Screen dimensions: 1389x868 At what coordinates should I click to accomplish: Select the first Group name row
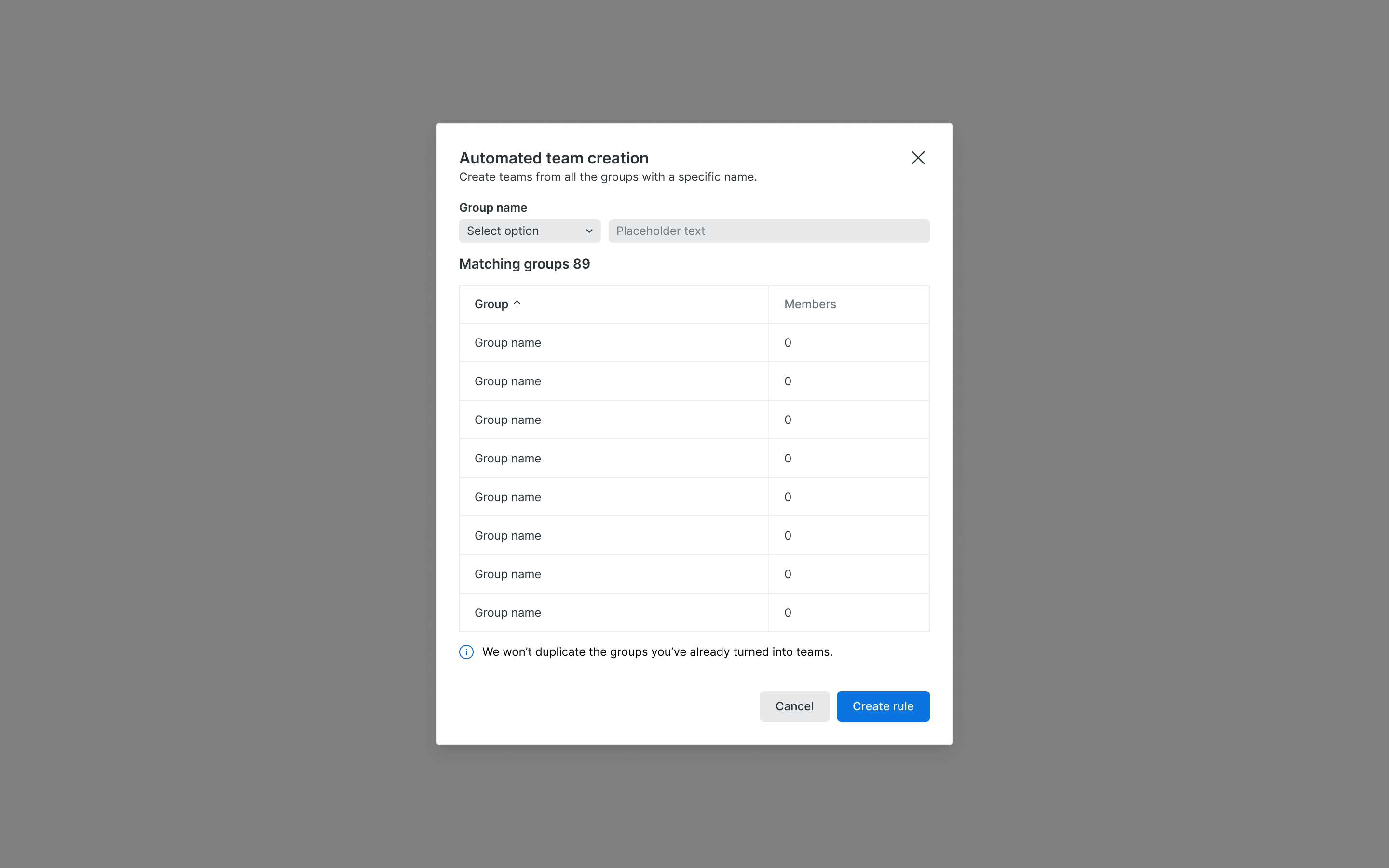508,343
